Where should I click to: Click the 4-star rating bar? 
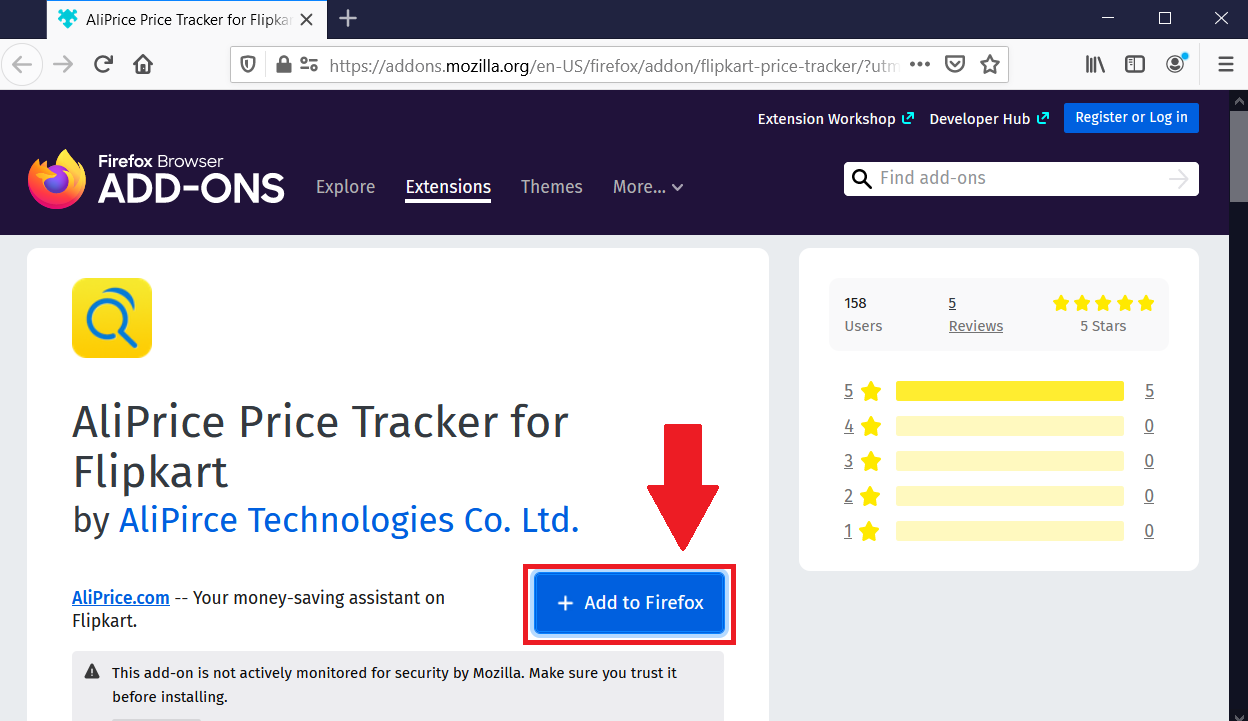point(1010,426)
